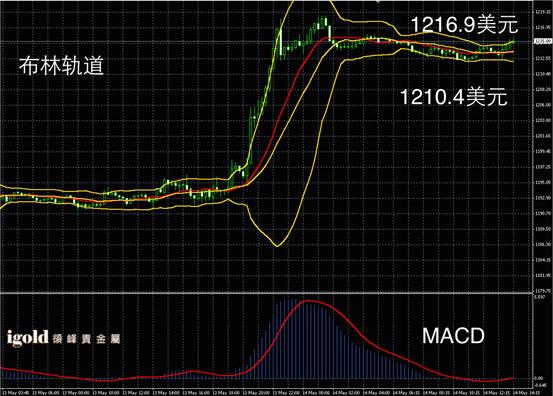Click the peak of the red MACD signal line
This screenshot has height=396, width=553.
point(309,301)
